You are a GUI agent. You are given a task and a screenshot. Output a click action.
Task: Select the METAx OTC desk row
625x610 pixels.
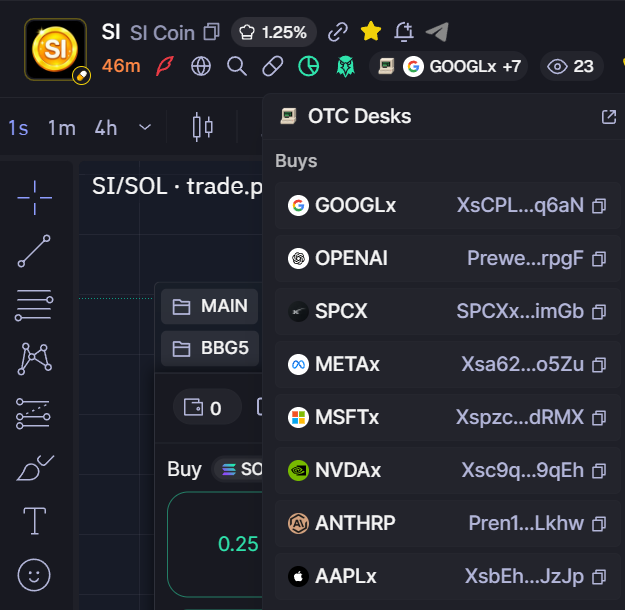(x=447, y=364)
